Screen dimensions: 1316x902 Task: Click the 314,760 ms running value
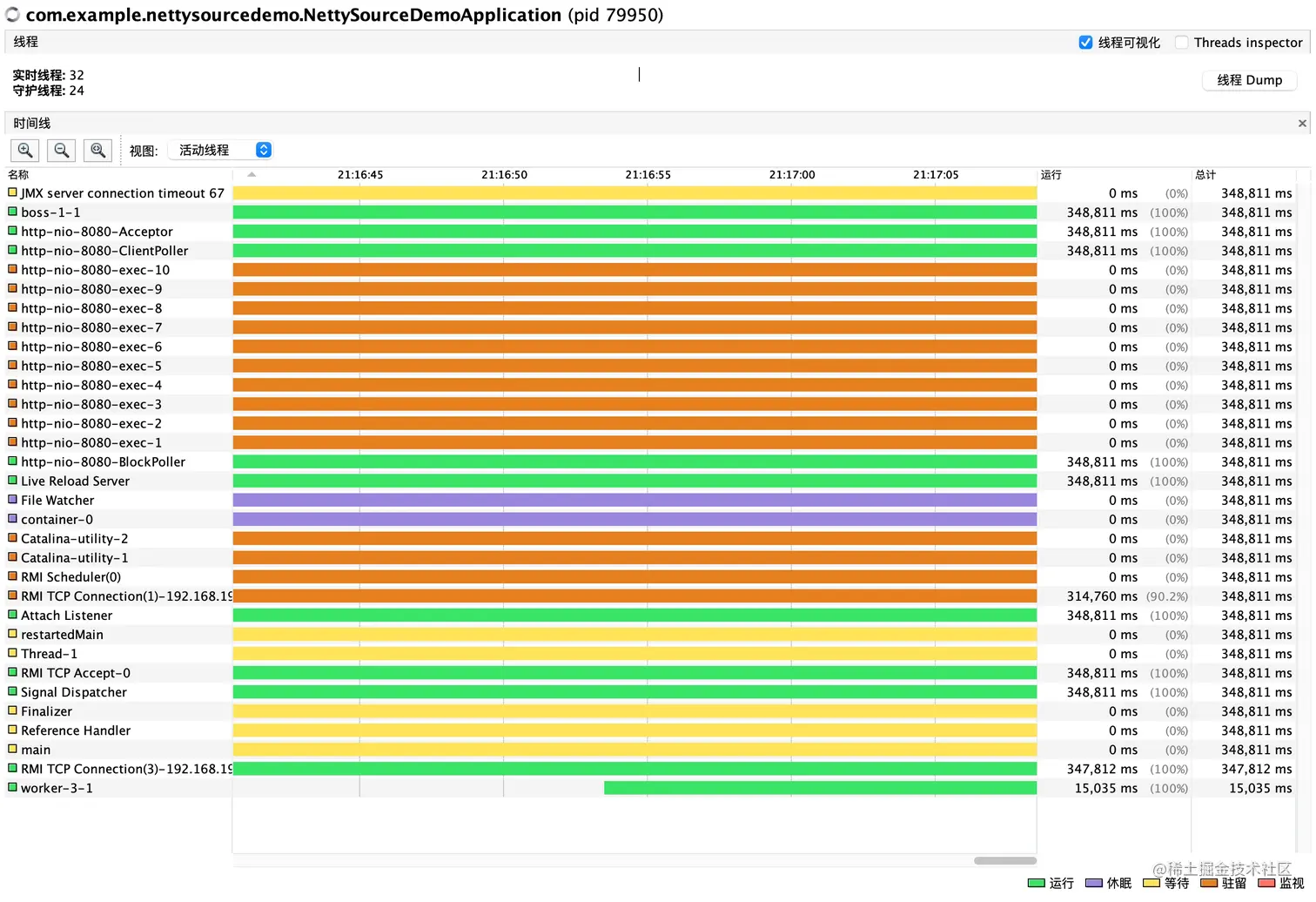coord(1102,596)
